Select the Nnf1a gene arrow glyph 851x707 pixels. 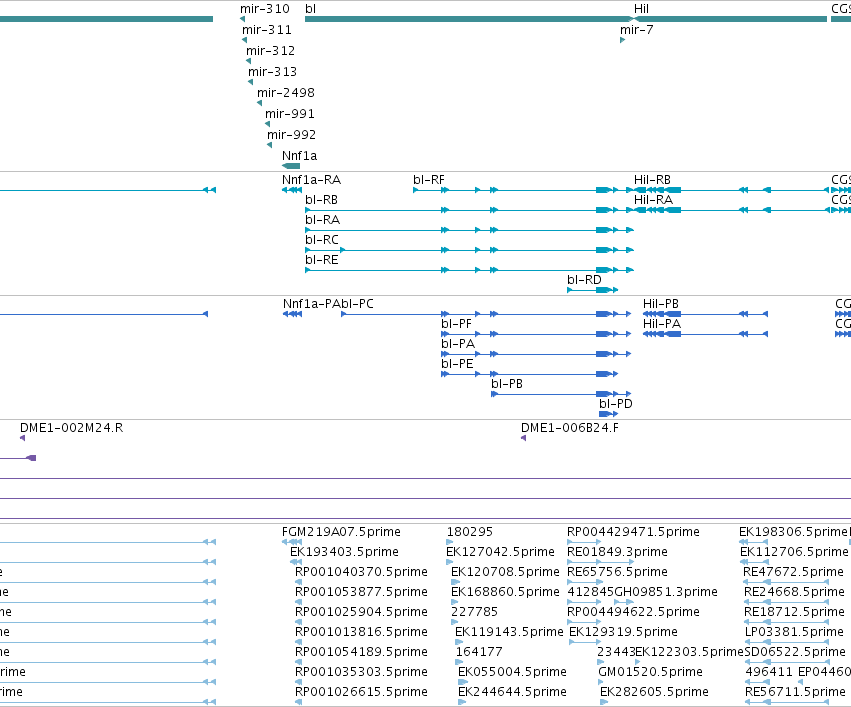click(x=291, y=166)
